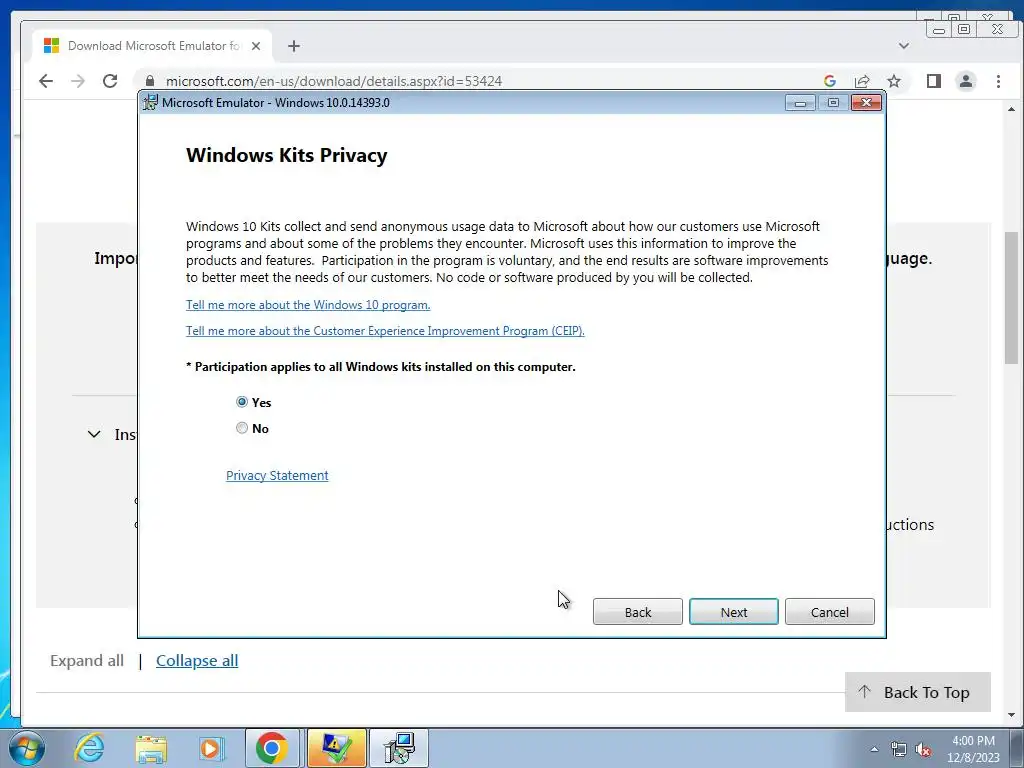
Task: Click the address bar URL
Action: [334, 81]
